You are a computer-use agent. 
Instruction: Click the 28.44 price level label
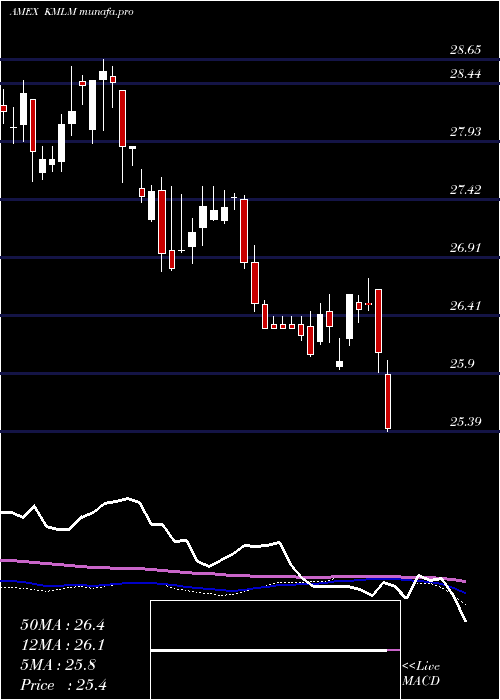point(466,74)
